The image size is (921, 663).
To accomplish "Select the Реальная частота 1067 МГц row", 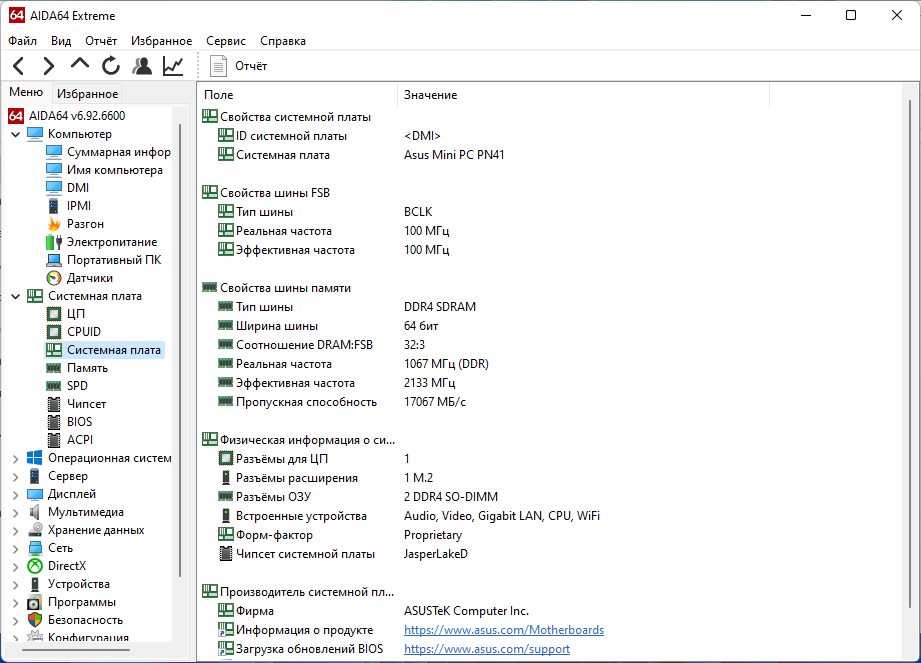I will (352, 364).
